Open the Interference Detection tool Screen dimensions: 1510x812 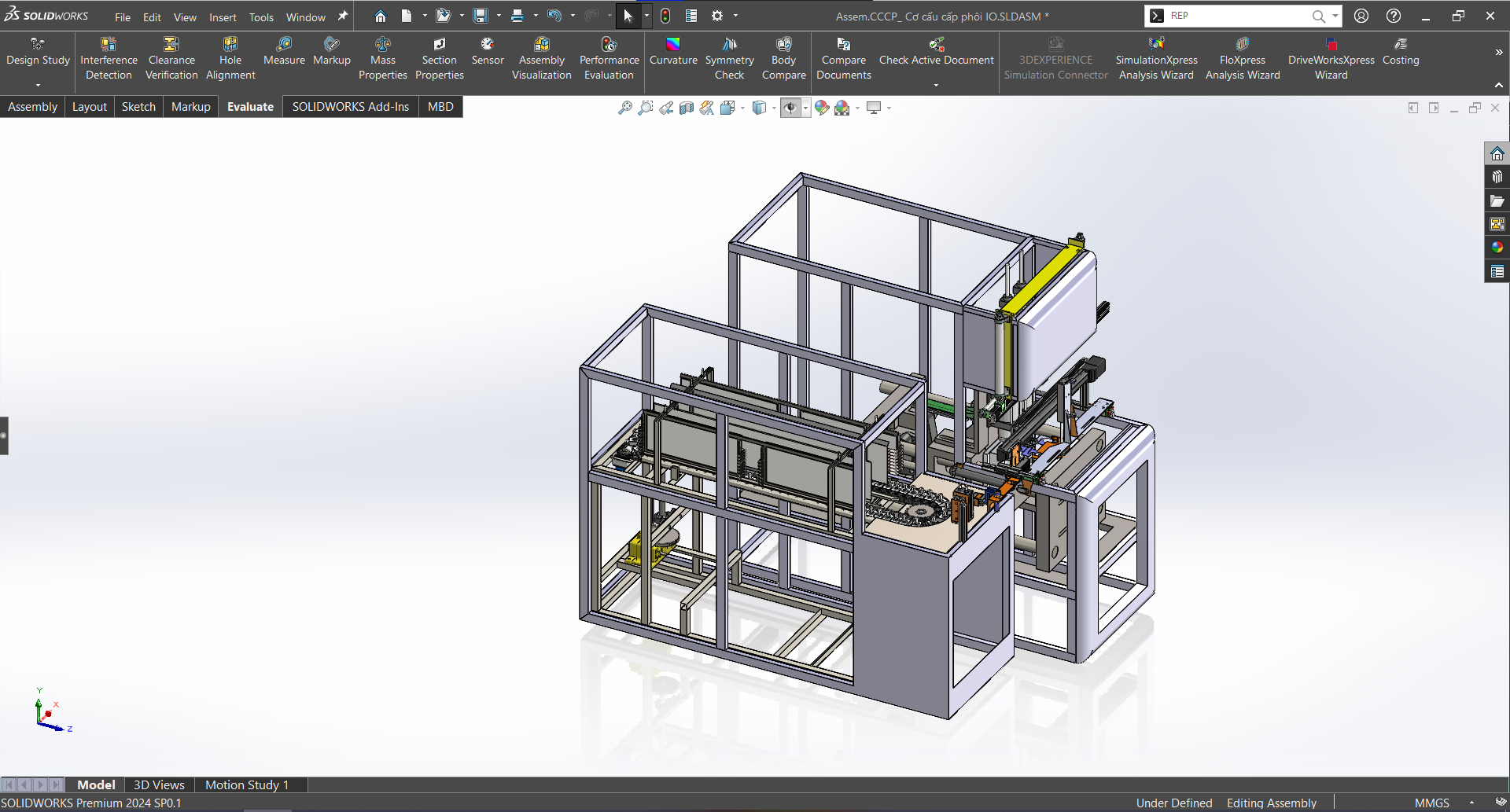tap(109, 59)
